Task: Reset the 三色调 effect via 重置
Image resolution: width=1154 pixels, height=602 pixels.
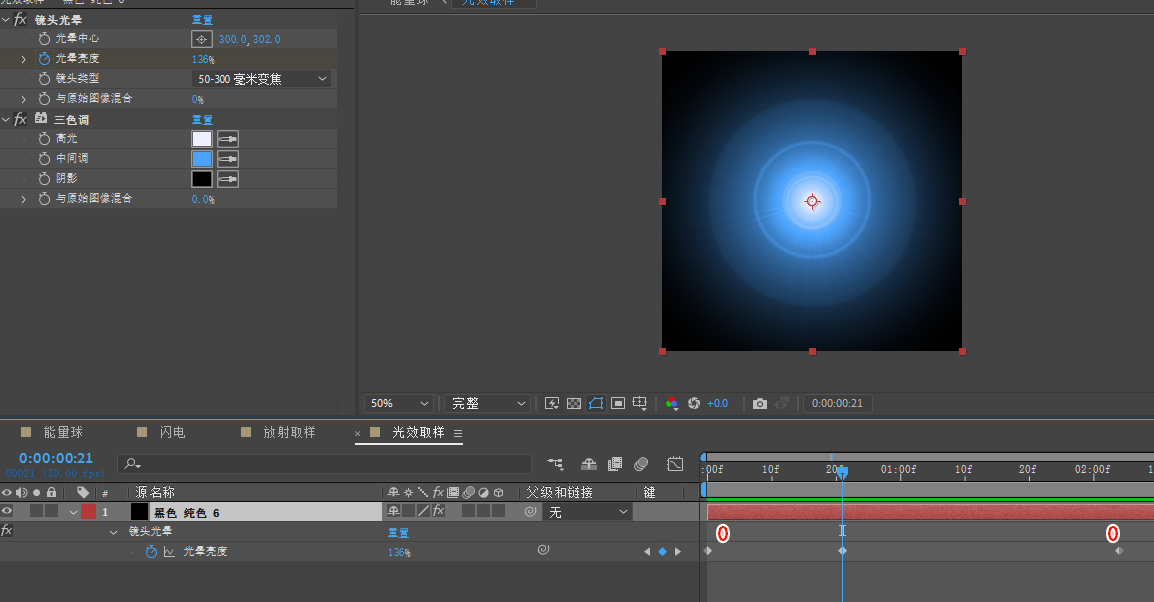Action: click(202, 119)
